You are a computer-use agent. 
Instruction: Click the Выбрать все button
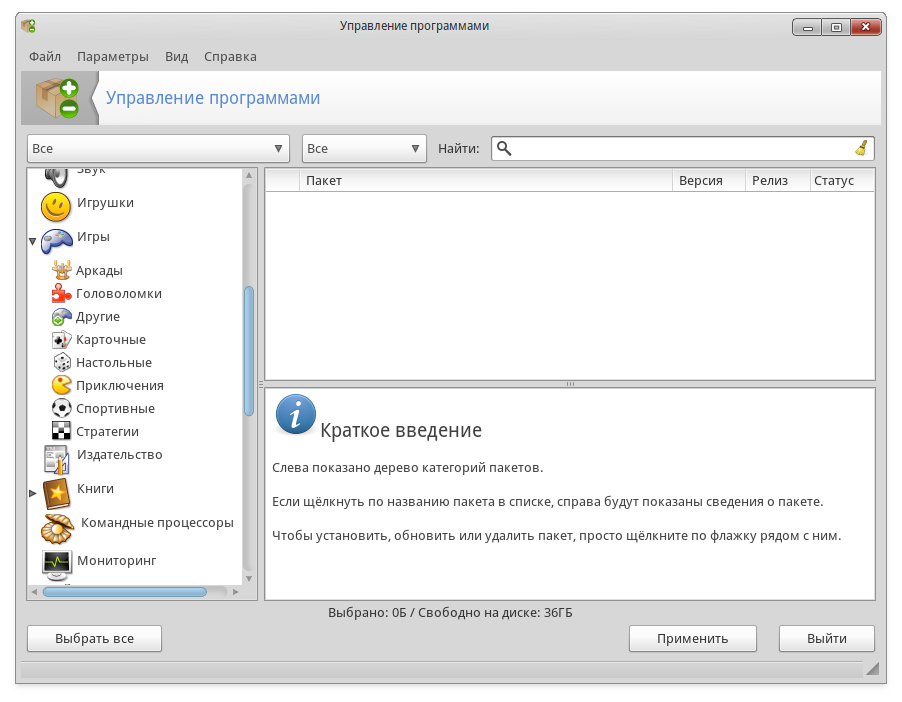[94, 639]
